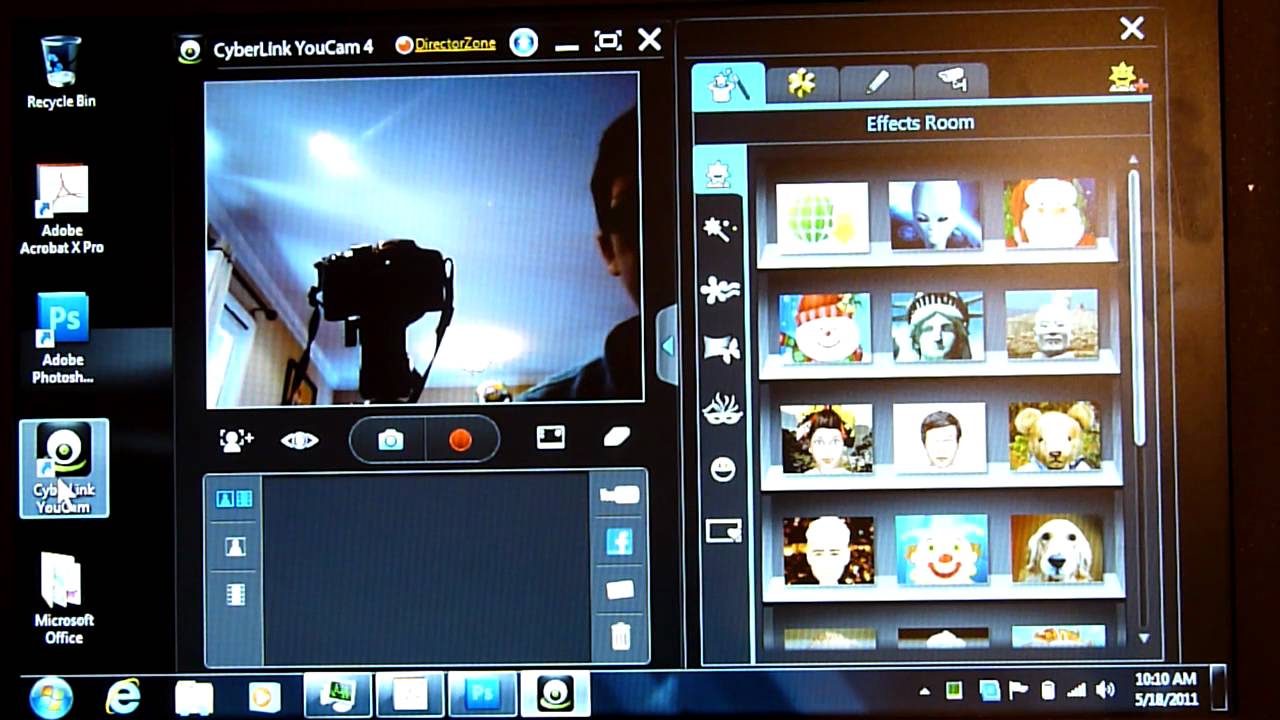Switch to the yellow gadget flower tab
Screen dimensions: 1280x720
(x=802, y=83)
